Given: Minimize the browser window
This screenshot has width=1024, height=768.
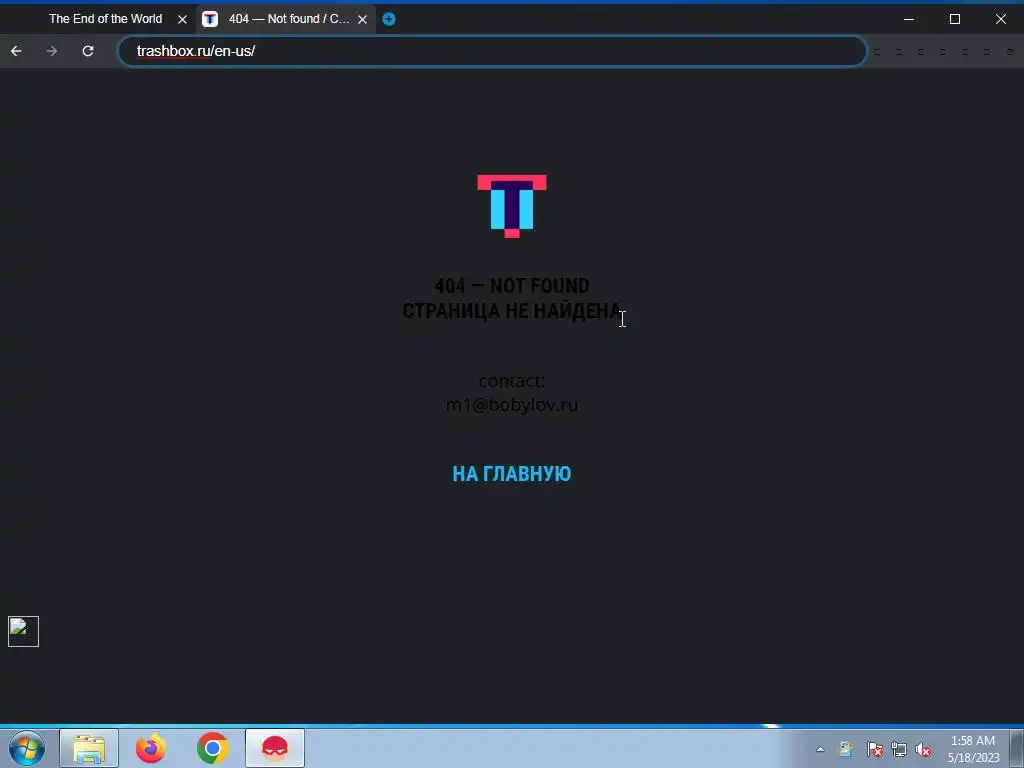Looking at the screenshot, I should tap(908, 19).
